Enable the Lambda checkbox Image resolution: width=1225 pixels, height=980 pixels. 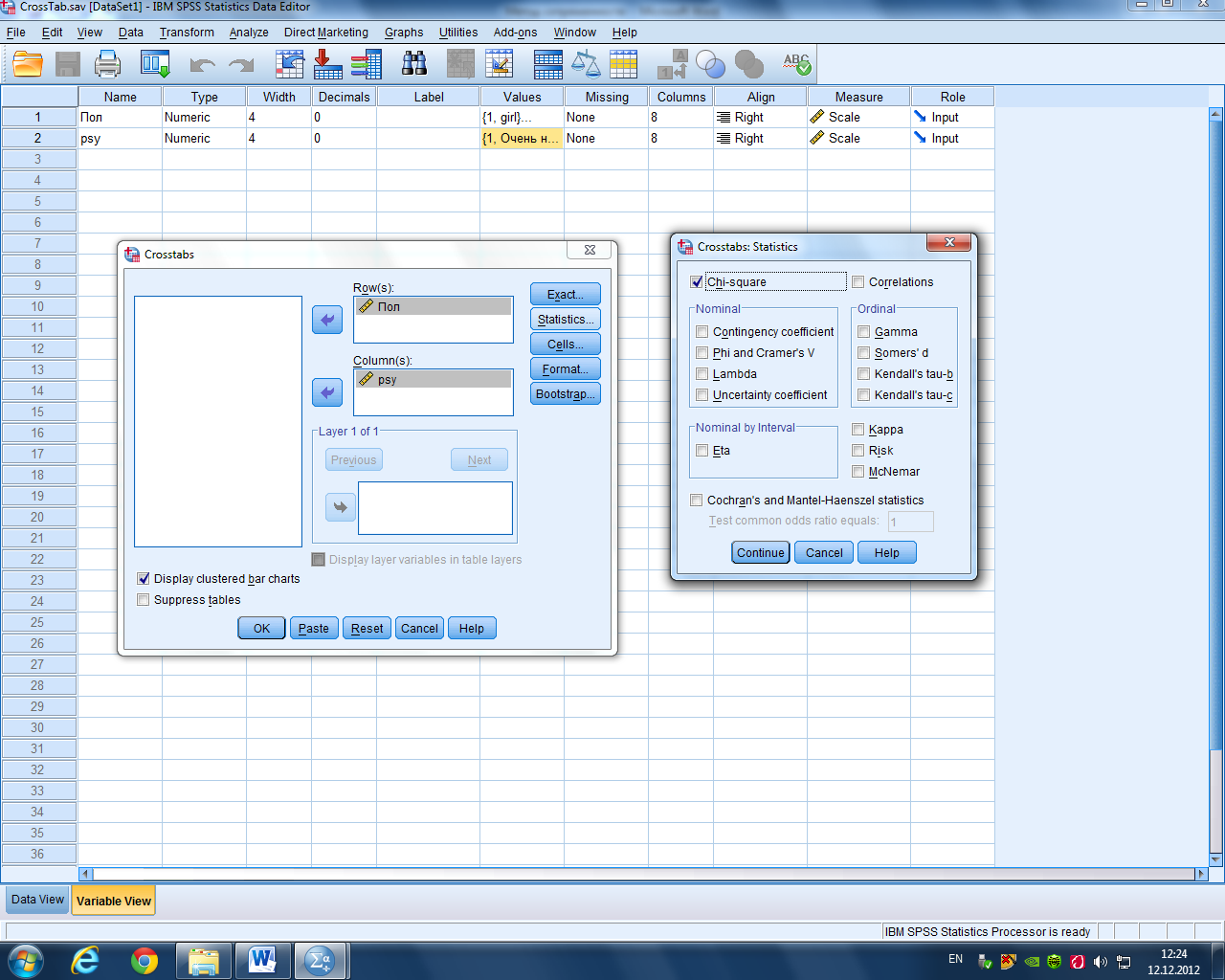coord(702,374)
